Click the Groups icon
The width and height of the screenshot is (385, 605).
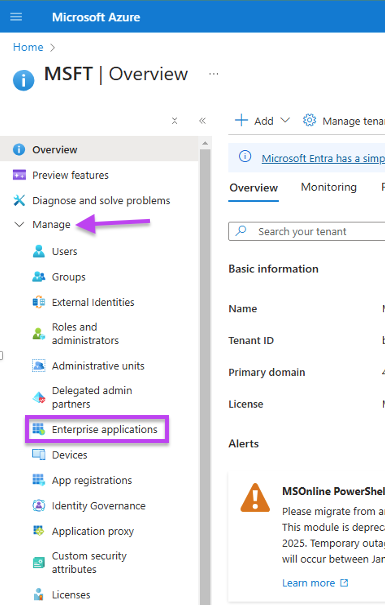point(39,277)
